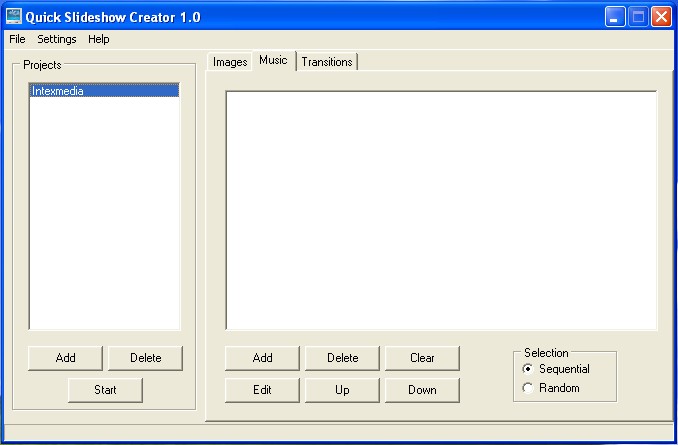This screenshot has width=678, height=445.
Task: Open the File menu
Action: coord(17,39)
